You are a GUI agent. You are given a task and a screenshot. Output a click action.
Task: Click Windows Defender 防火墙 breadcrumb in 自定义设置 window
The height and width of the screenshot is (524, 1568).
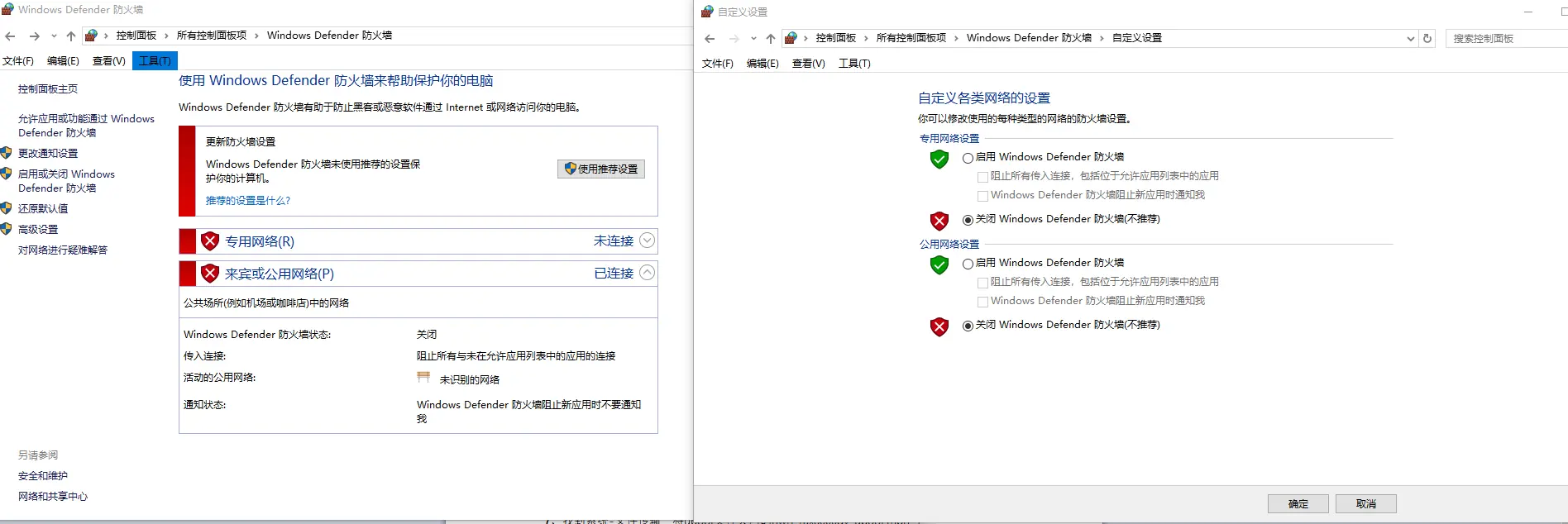click(x=1029, y=38)
